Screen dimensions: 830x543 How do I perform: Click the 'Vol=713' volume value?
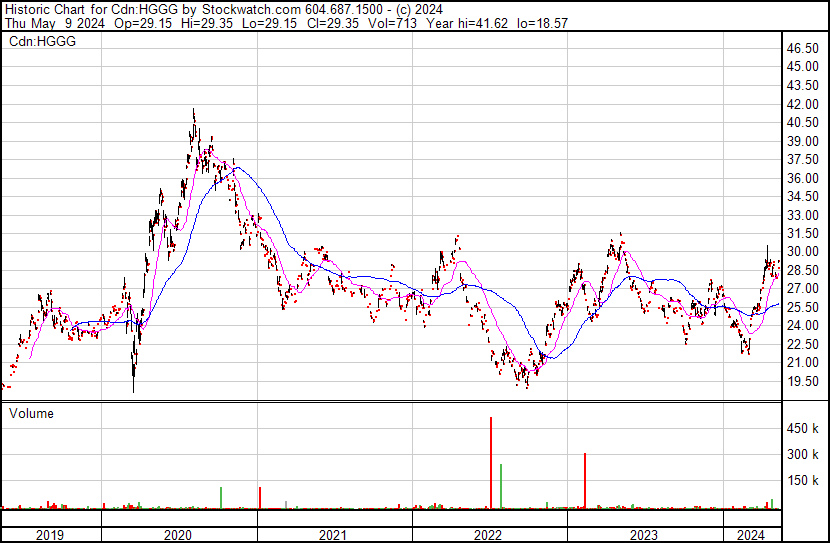(x=392, y=23)
